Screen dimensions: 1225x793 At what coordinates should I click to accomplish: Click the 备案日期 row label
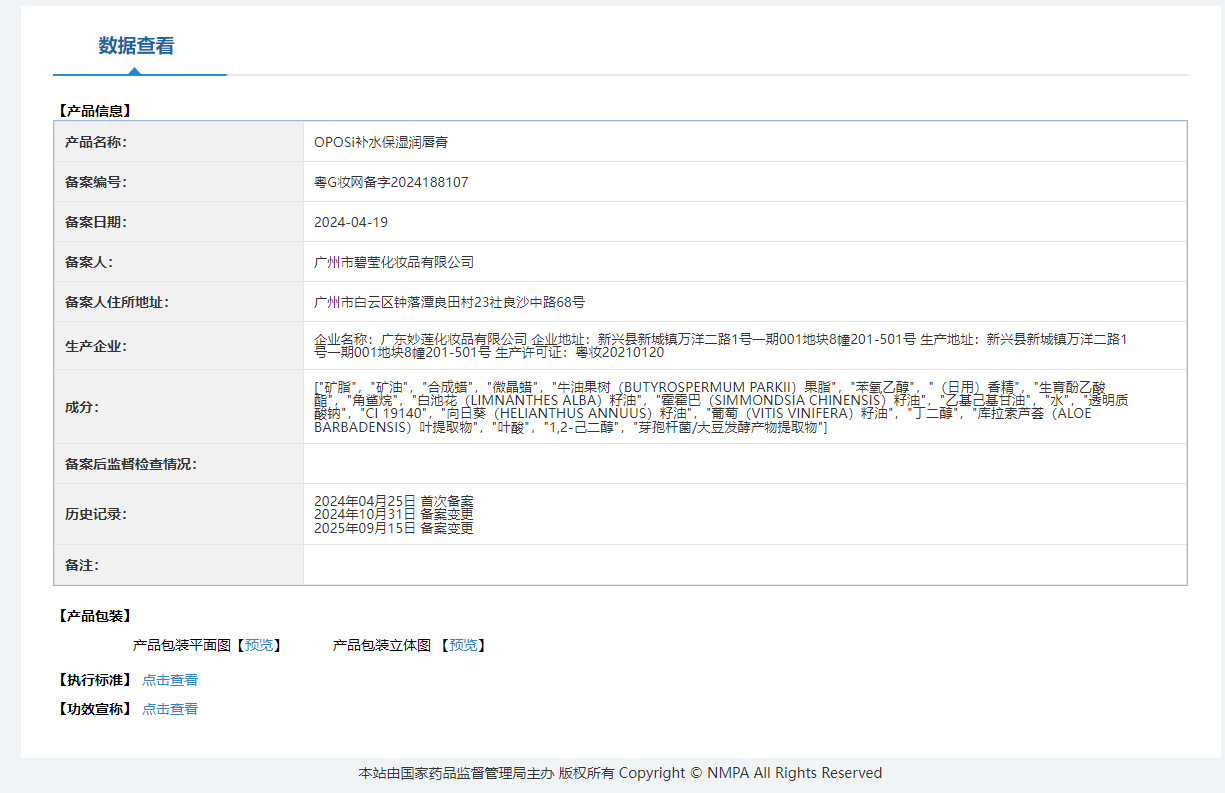pos(96,222)
